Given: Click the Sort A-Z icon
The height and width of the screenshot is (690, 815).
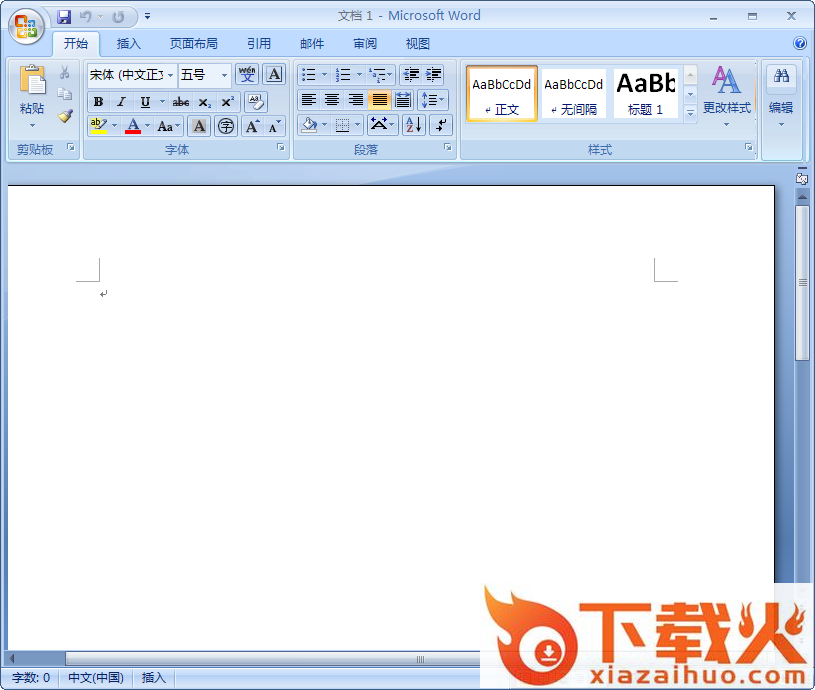Looking at the screenshot, I should (x=413, y=125).
